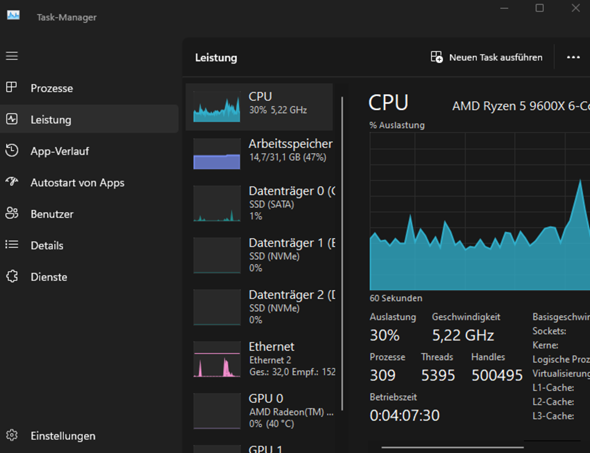Click the Threads count 5395
The width and height of the screenshot is (590, 453).
[x=438, y=375]
